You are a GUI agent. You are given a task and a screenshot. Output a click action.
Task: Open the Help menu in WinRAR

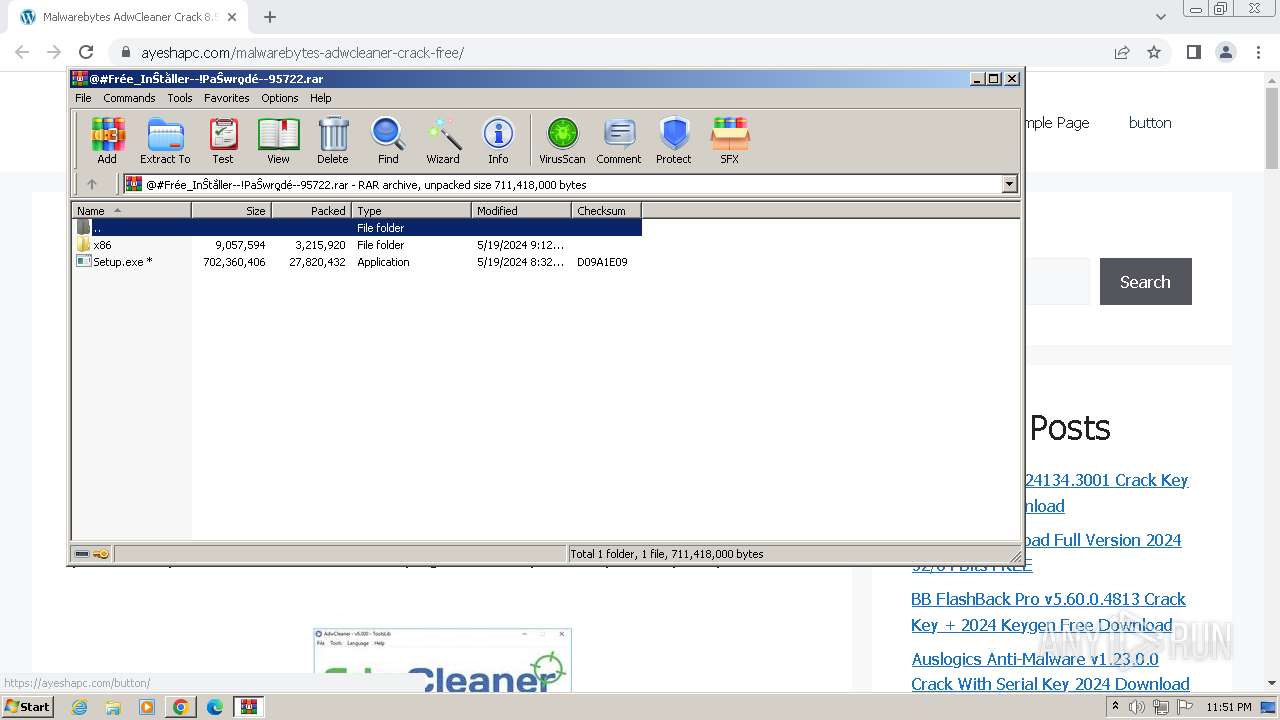tap(320, 98)
